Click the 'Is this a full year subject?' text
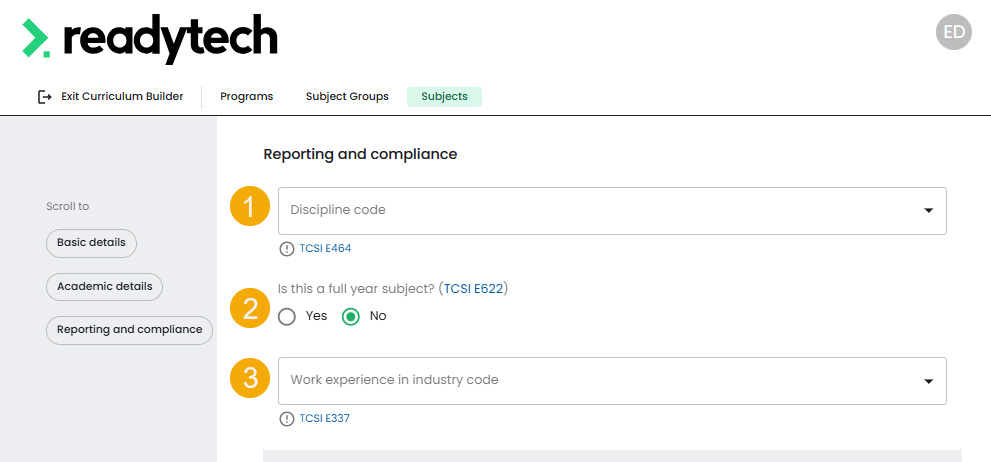 coord(356,289)
